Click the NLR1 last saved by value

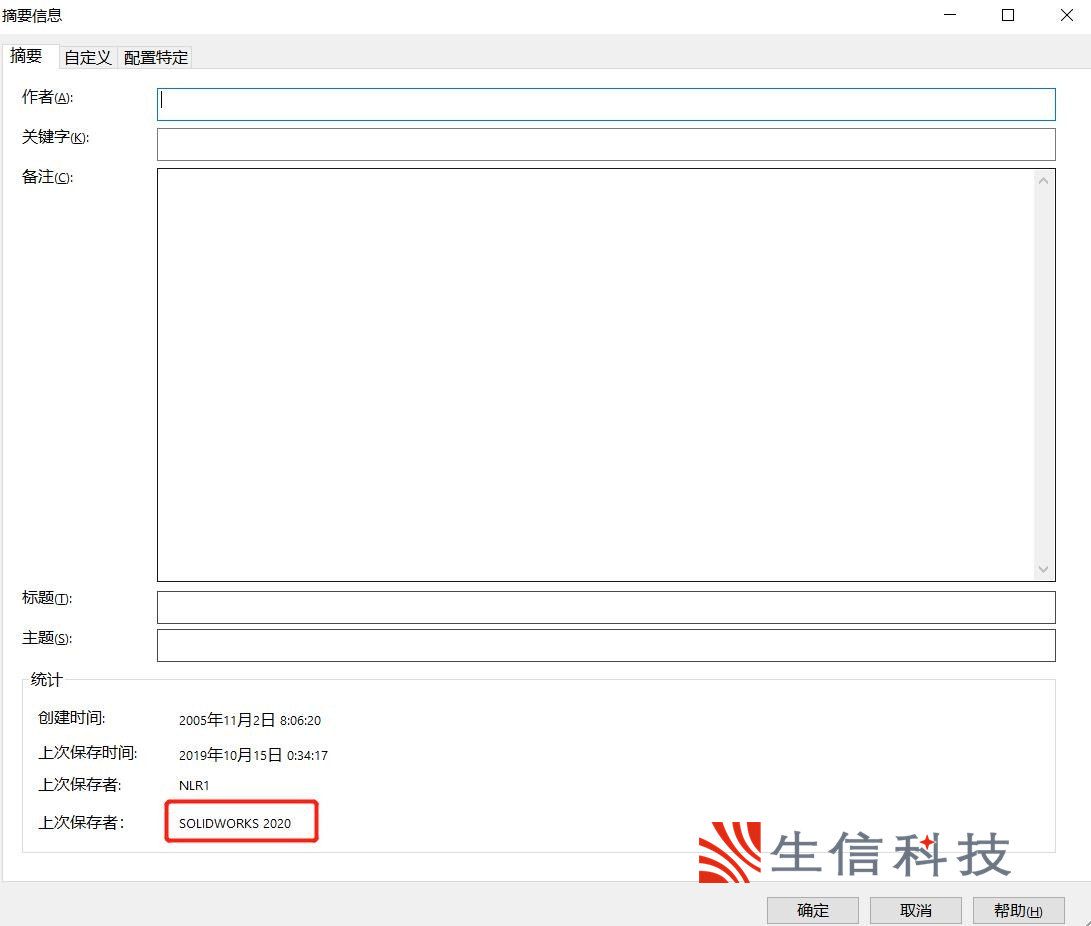(x=194, y=786)
